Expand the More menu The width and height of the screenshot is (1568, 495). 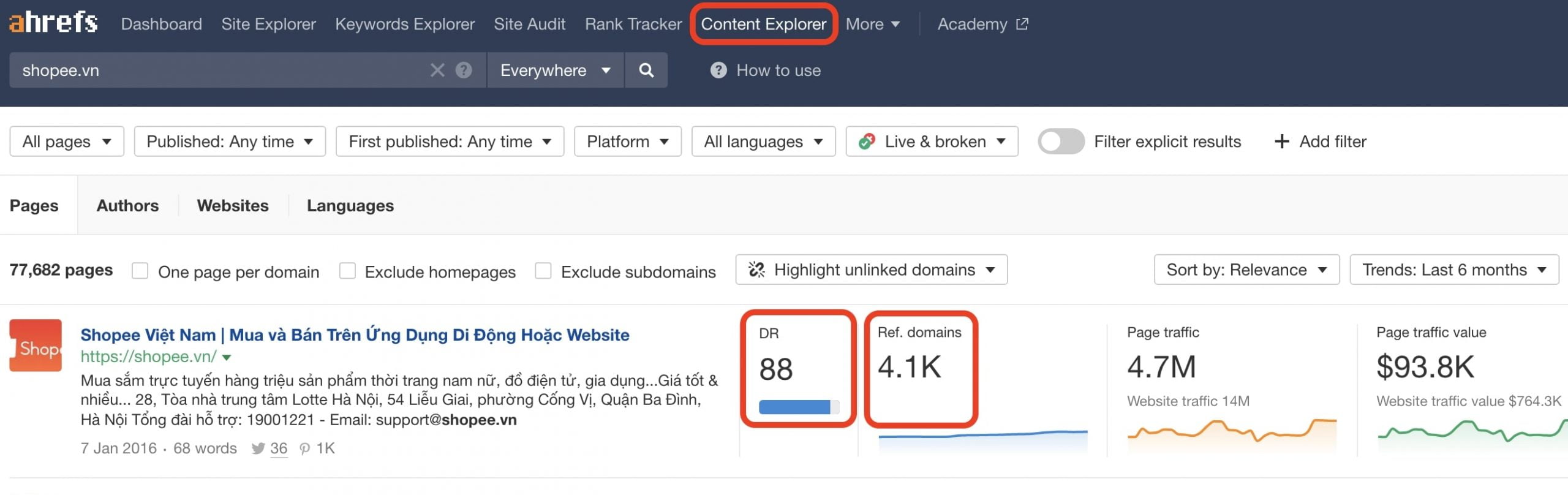[x=872, y=24]
